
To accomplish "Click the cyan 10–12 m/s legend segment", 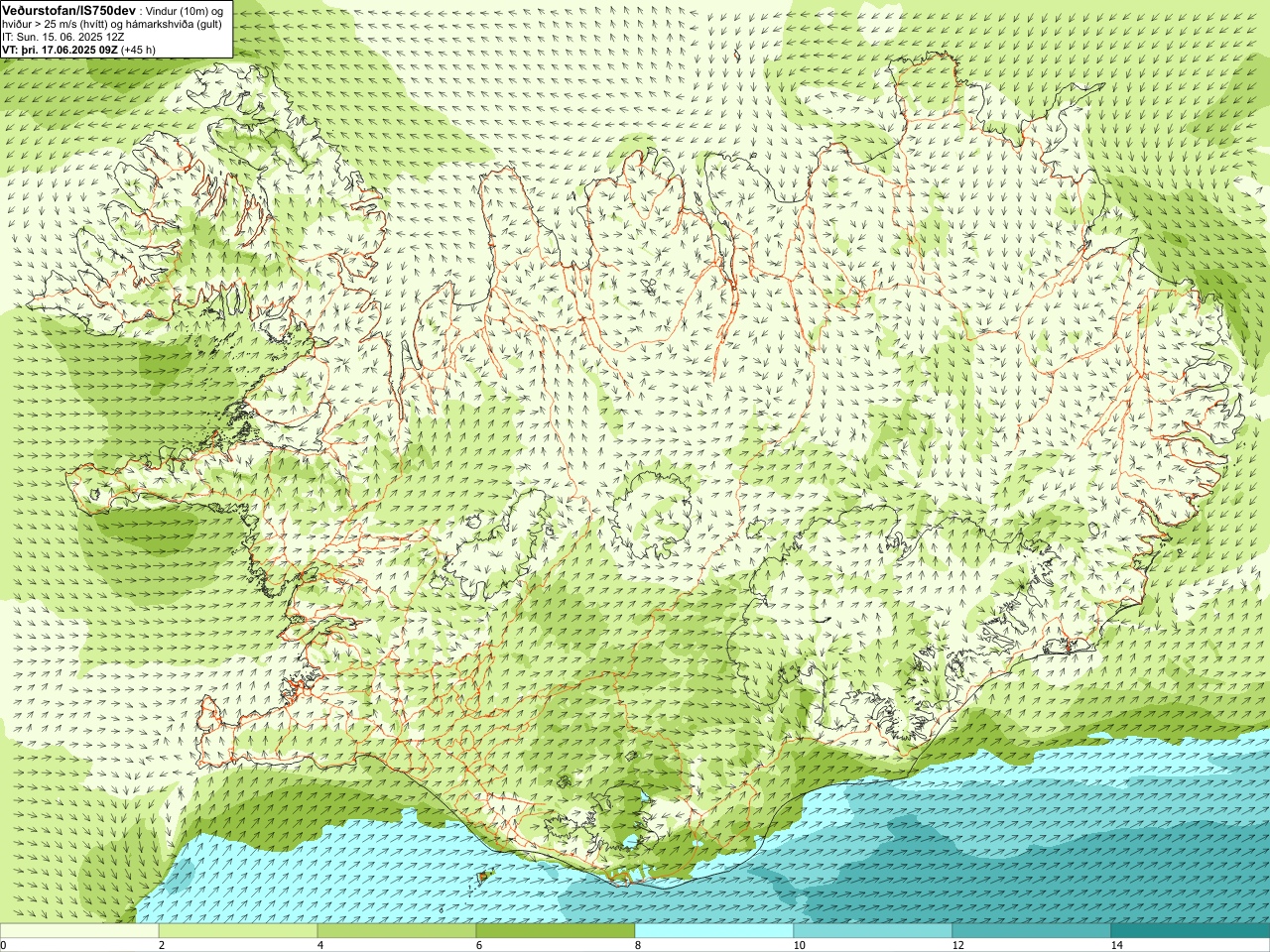I will click(x=873, y=931).
